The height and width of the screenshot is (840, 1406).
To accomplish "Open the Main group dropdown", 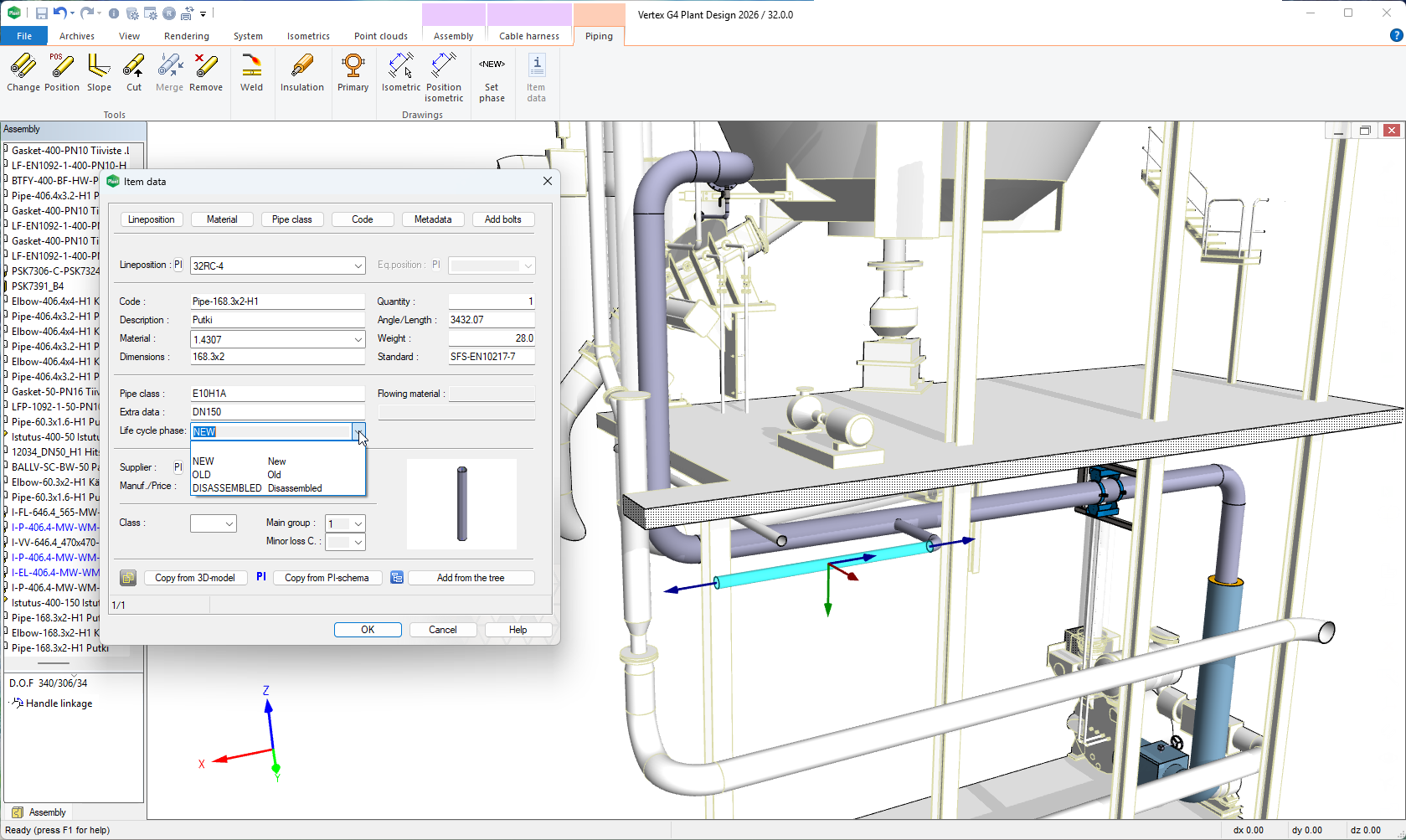I will [358, 524].
